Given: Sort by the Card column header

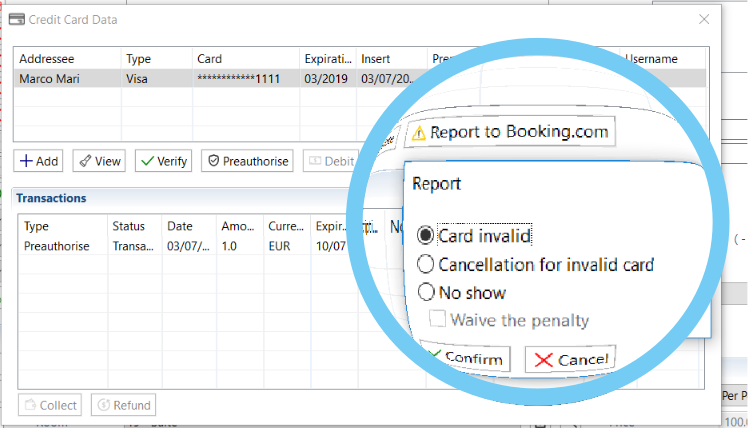Looking at the screenshot, I should 246,59.
